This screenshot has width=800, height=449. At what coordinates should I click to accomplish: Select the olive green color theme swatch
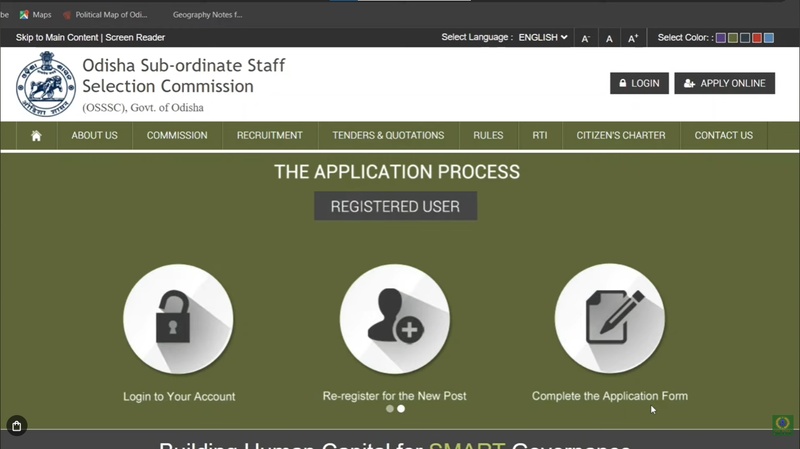pyautogui.click(x=733, y=38)
